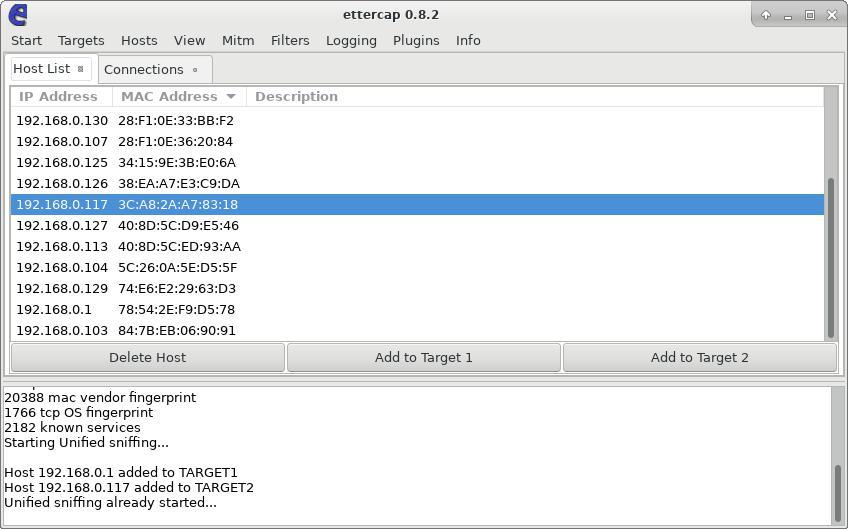Sort by Description column header
The height and width of the screenshot is (529, 848).
(535, 96)
